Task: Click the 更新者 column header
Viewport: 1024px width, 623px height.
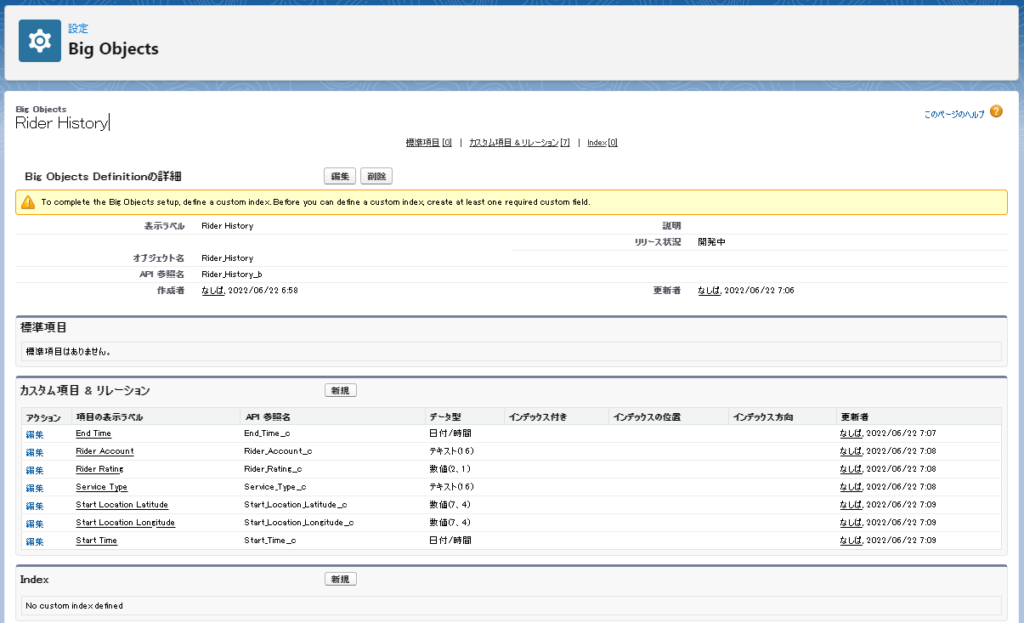Action: tap(855, 417)
